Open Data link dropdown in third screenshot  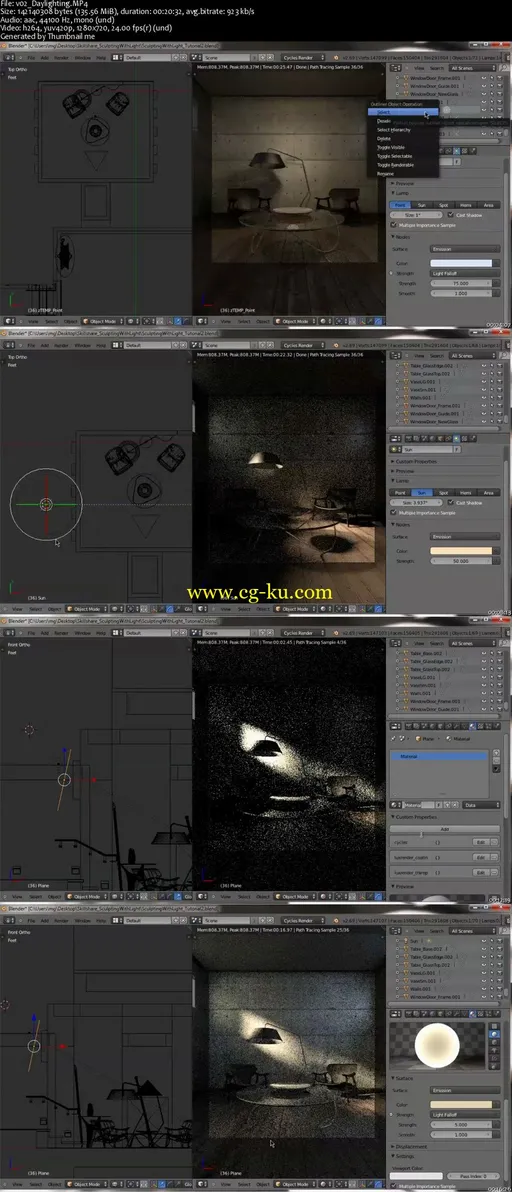coord(482,804)
